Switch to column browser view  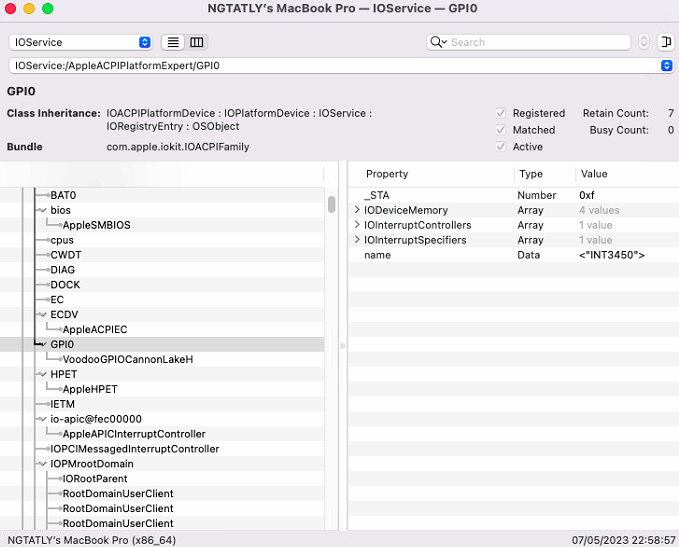(197, 42)
